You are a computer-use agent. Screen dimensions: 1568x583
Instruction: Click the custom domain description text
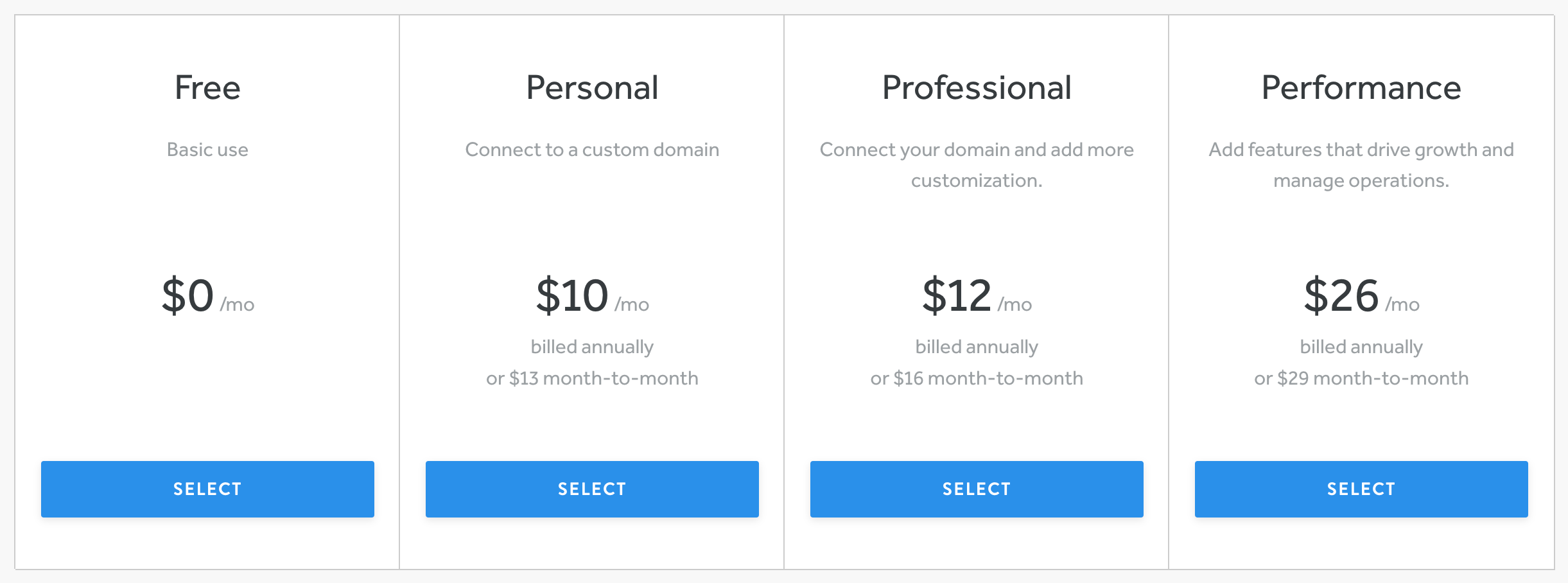click(x=591, y=150)
